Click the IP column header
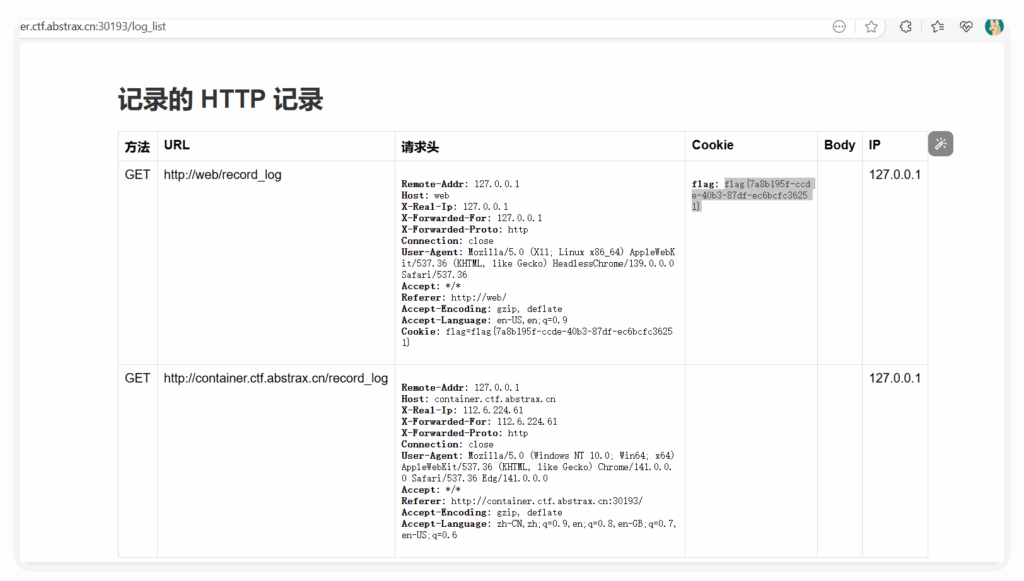 pyautogui.click(x=875, y=145)
